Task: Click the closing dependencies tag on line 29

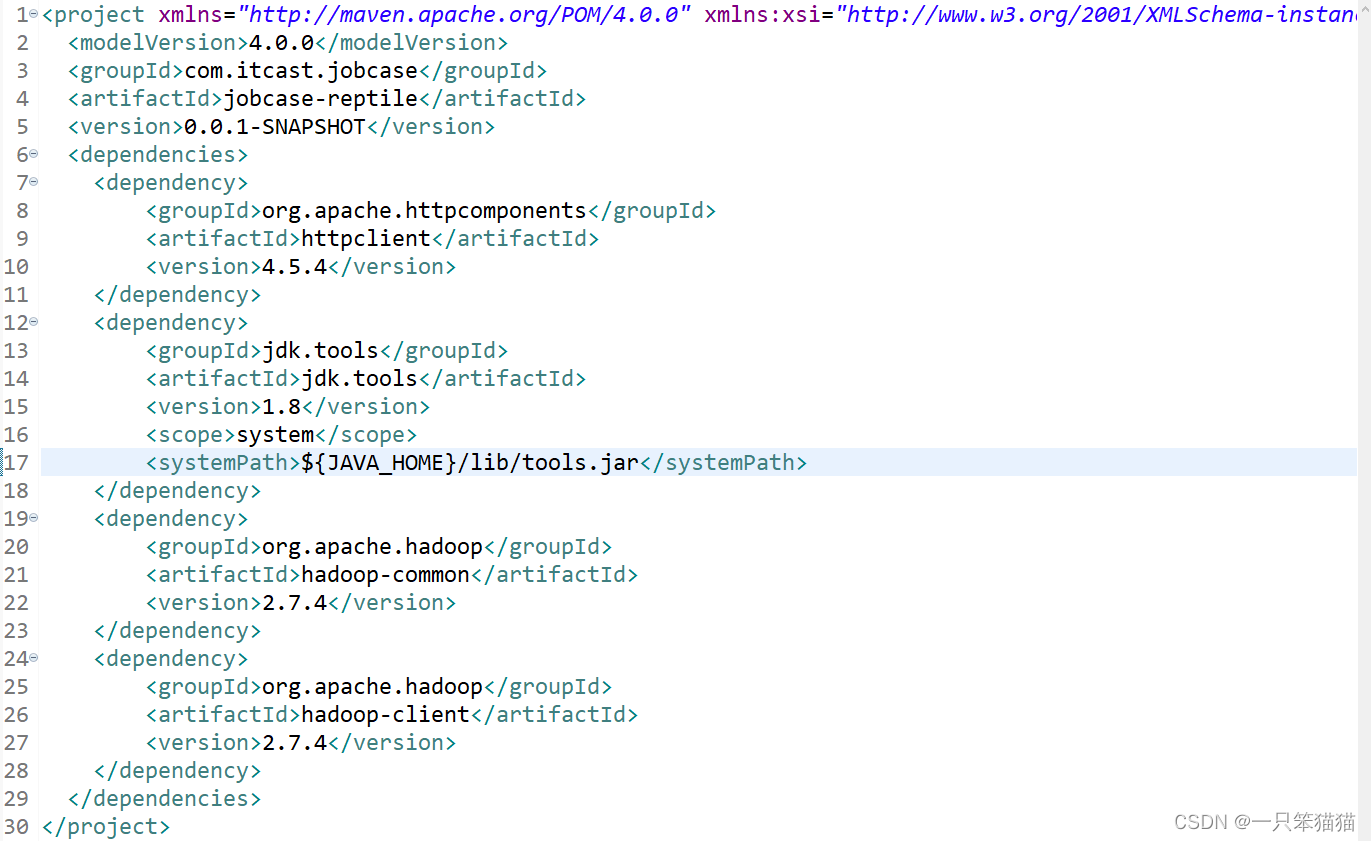Action: click(164, 799)
